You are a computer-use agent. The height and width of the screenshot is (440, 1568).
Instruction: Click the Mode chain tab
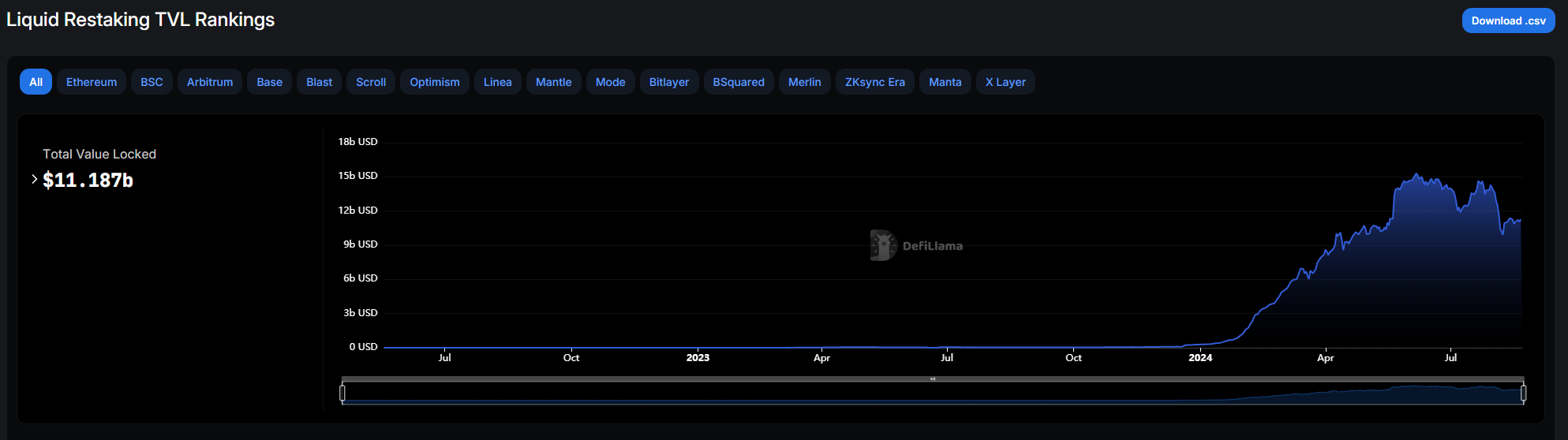click(610, 82)
